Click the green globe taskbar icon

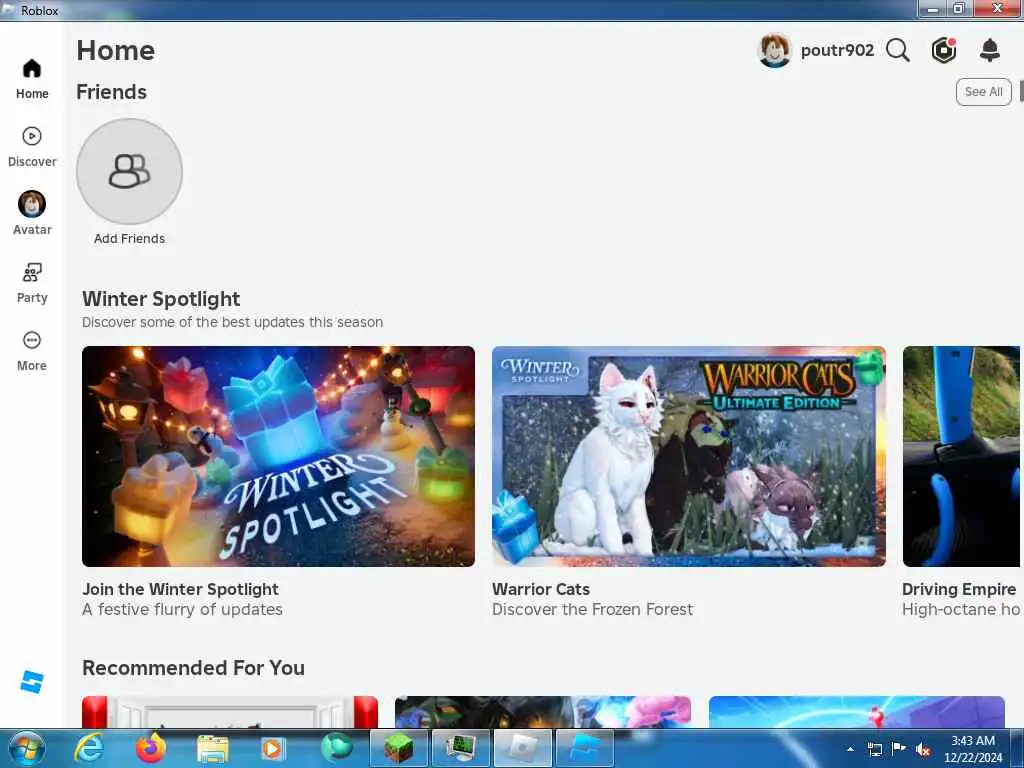click(x=336, y=748)
